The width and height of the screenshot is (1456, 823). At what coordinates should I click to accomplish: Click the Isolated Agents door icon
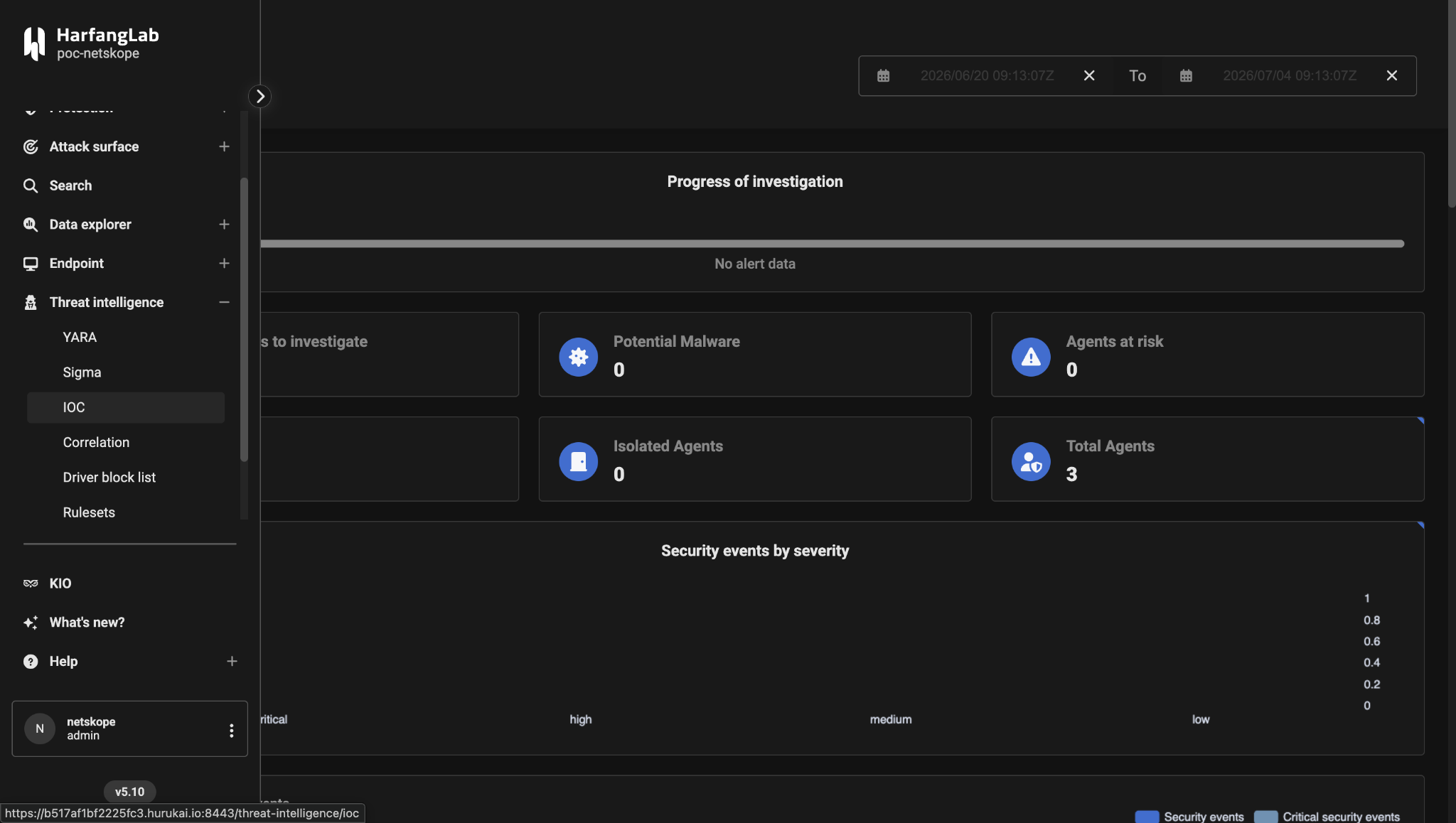tap(578, 461)
